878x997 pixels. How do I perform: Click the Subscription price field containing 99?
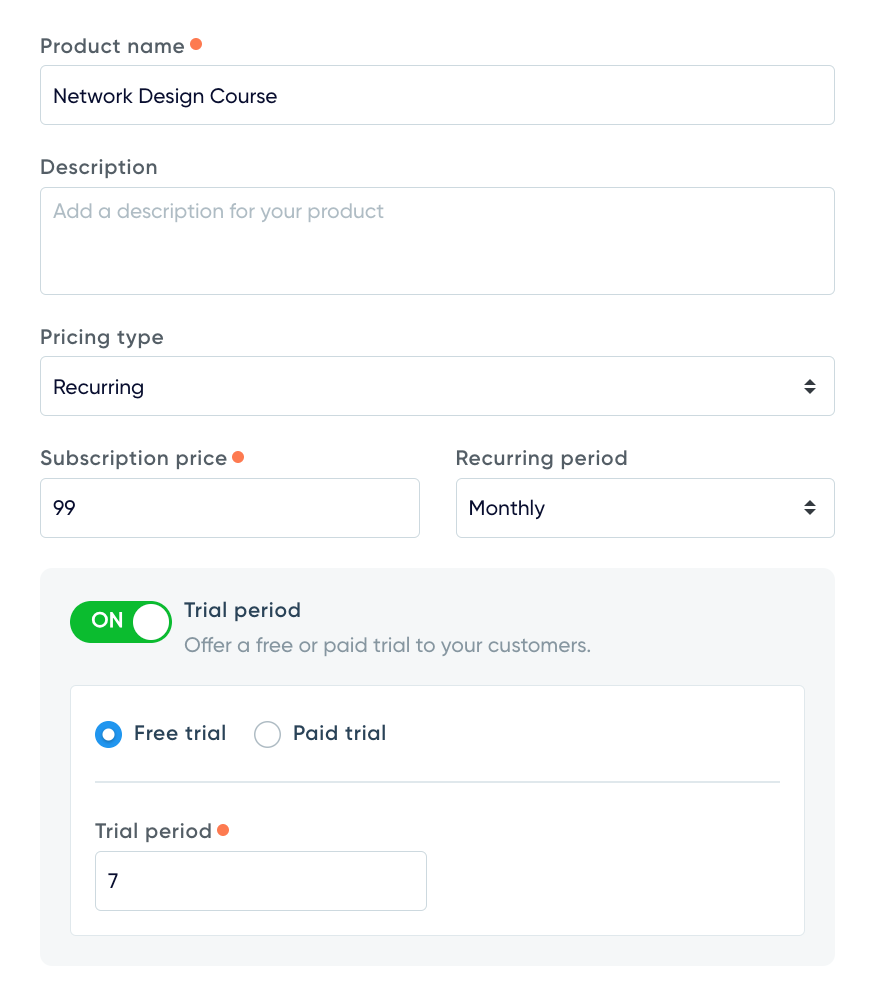(229, 508)
